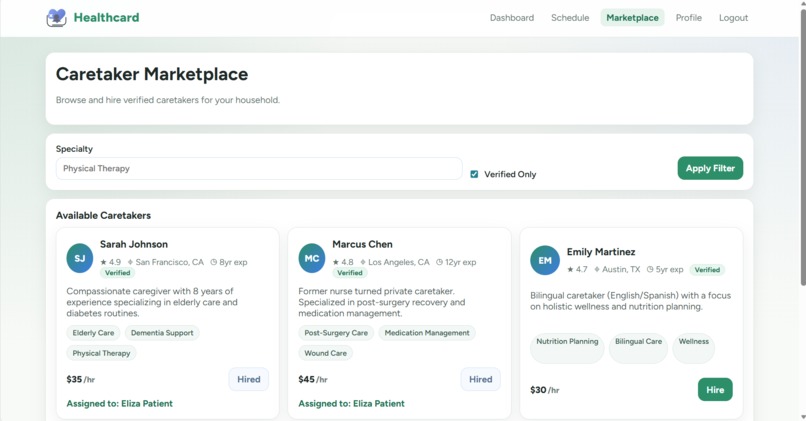The height and width of the screenshot is (421, 806).
Task: Click the $45 /hr rate
Action: point(313,379)
